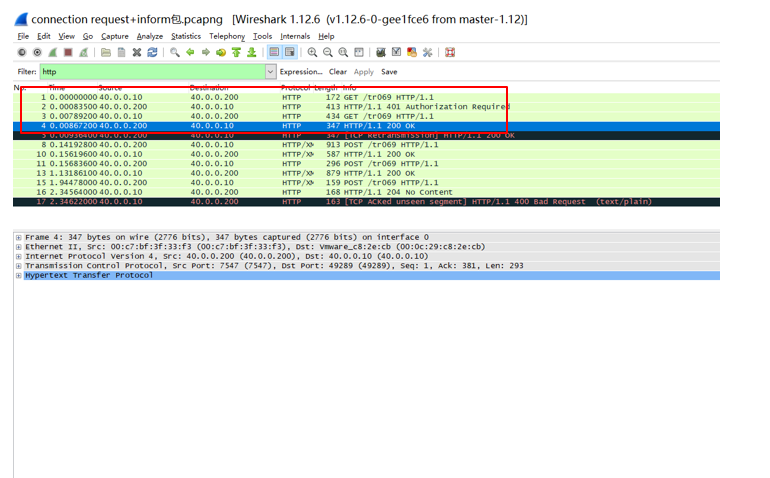
Task: Close this capture file (X icon)
Action: point(137,52)
